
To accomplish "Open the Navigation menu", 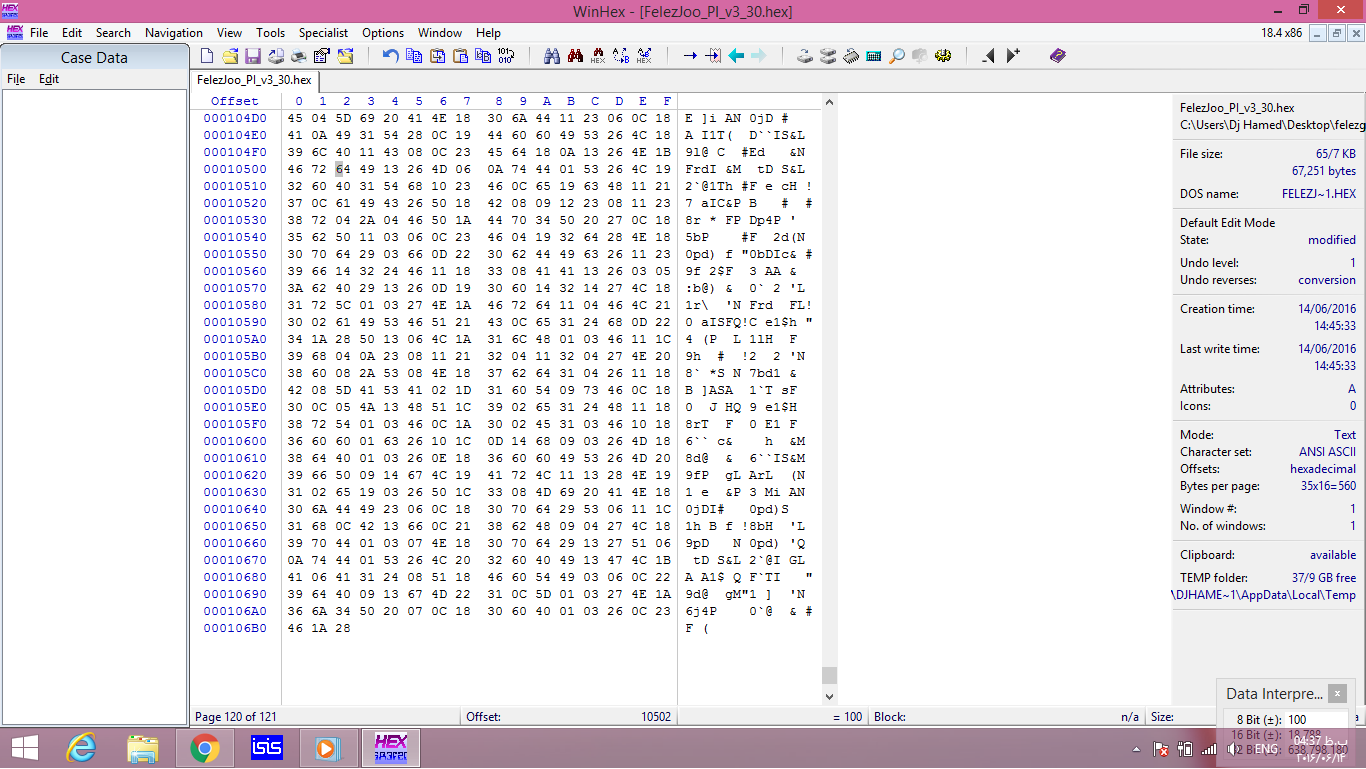I will pyautogui.click(x=174, y=33).
